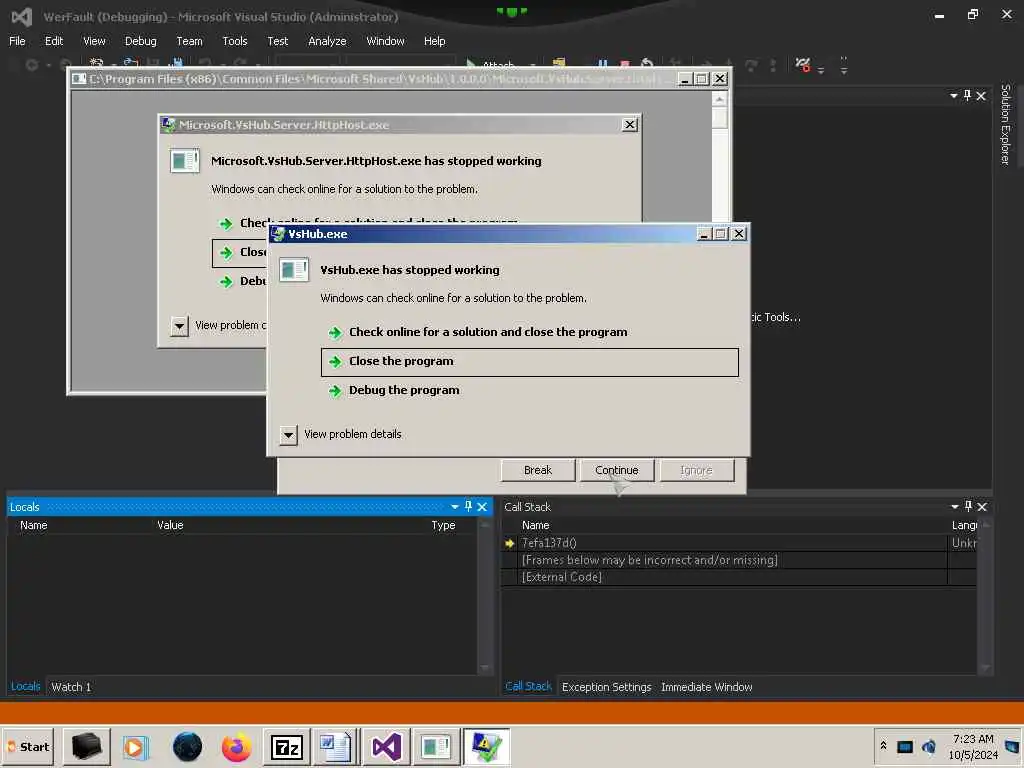This screenshot has width=1024, height=768.
Task: Click the dark globe browser taskbar icon
Action: click(x=187, y=746)
